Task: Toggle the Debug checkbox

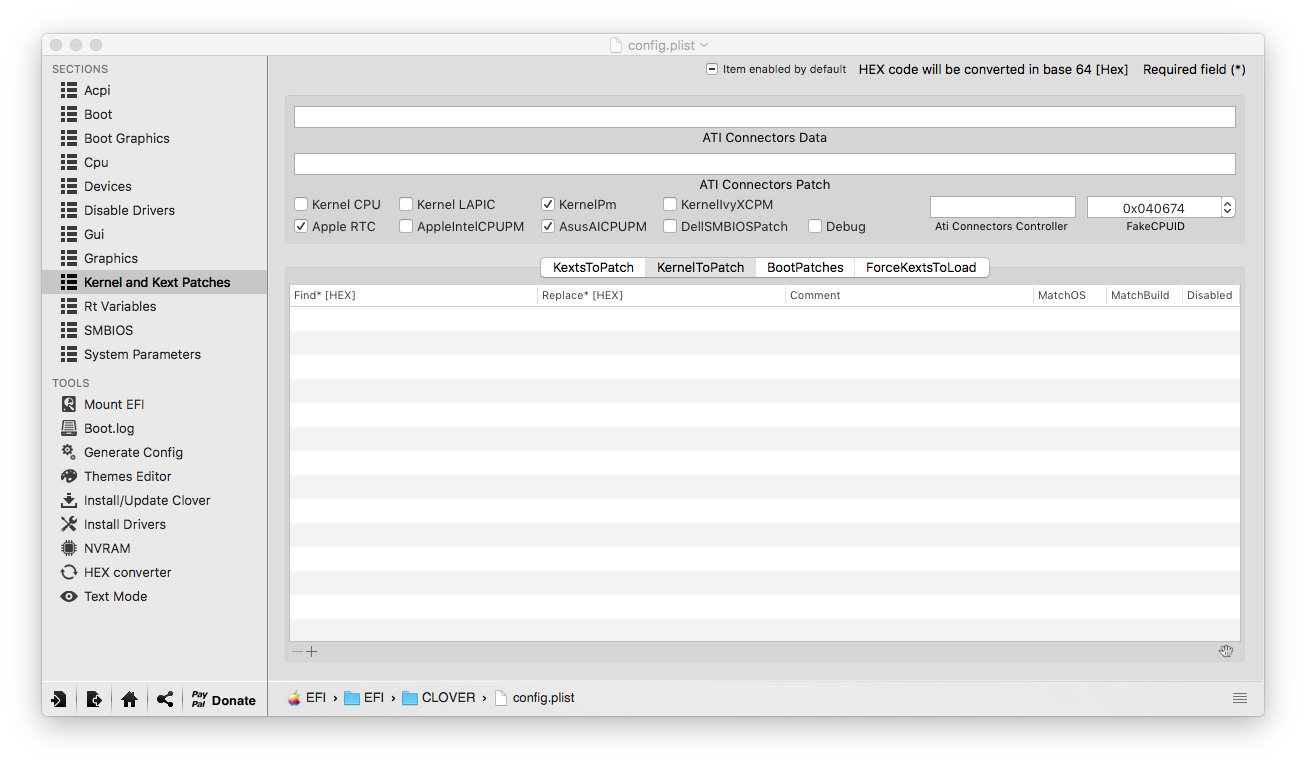Action: click(x=815, y=226)
